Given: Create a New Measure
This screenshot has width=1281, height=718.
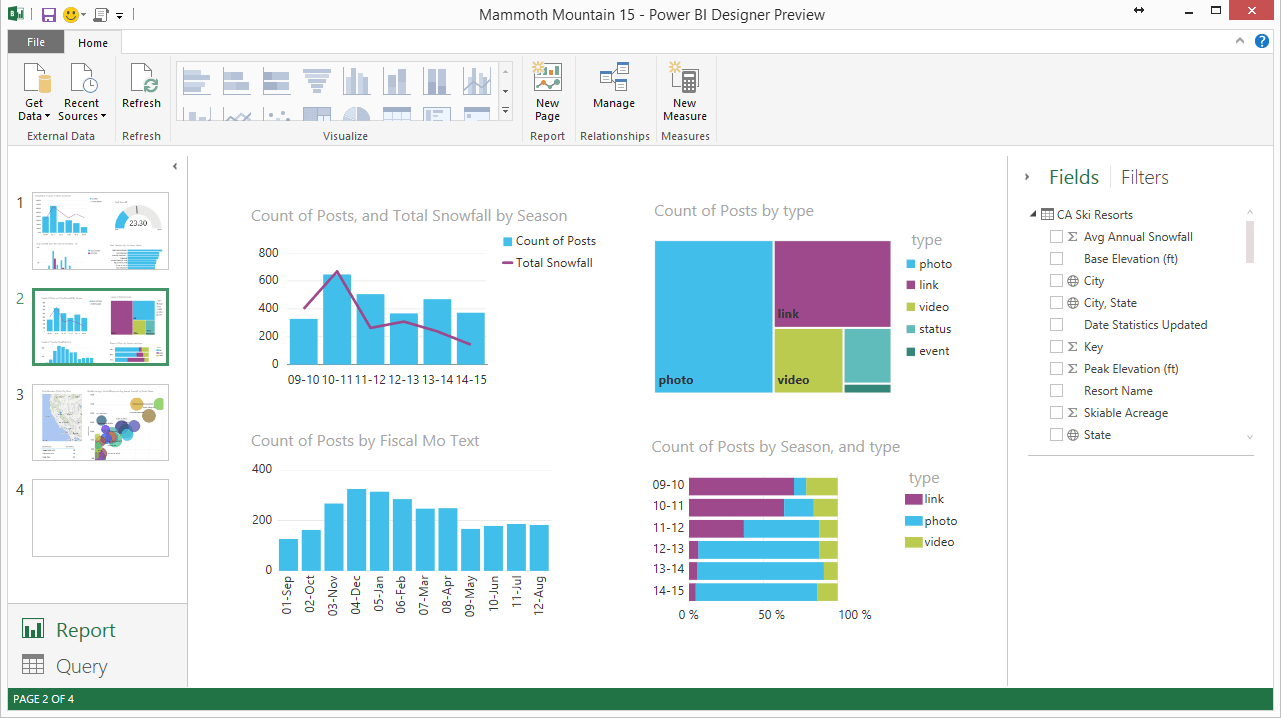Looking at the screenshot, I should pyautogui.click(x=684, y=91).
